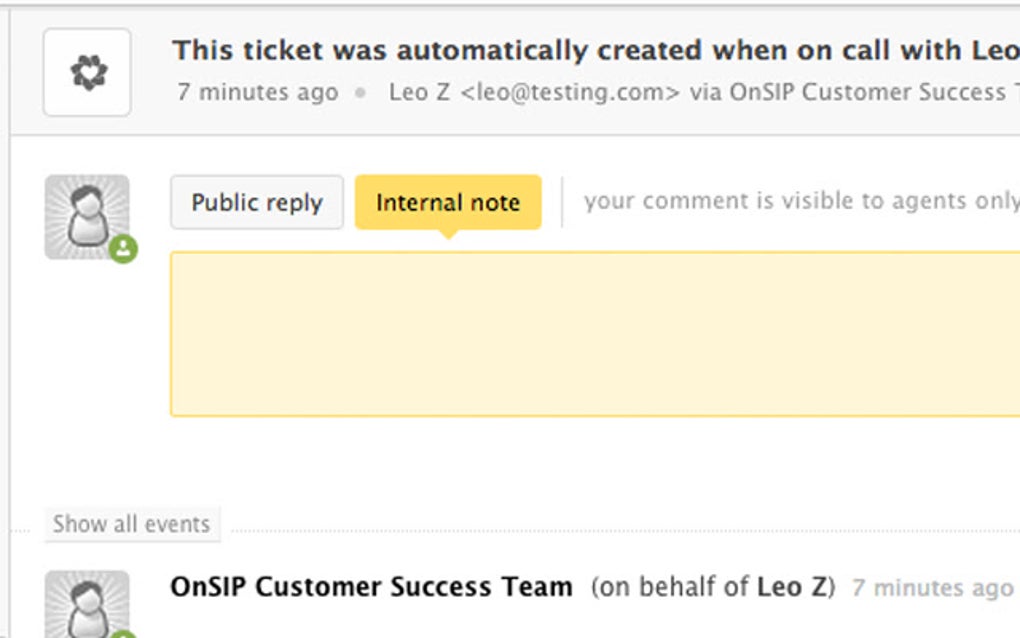This screenshot has width=1020, height=638.
Task: Select the Internal note tab
Action: (448, 202)
